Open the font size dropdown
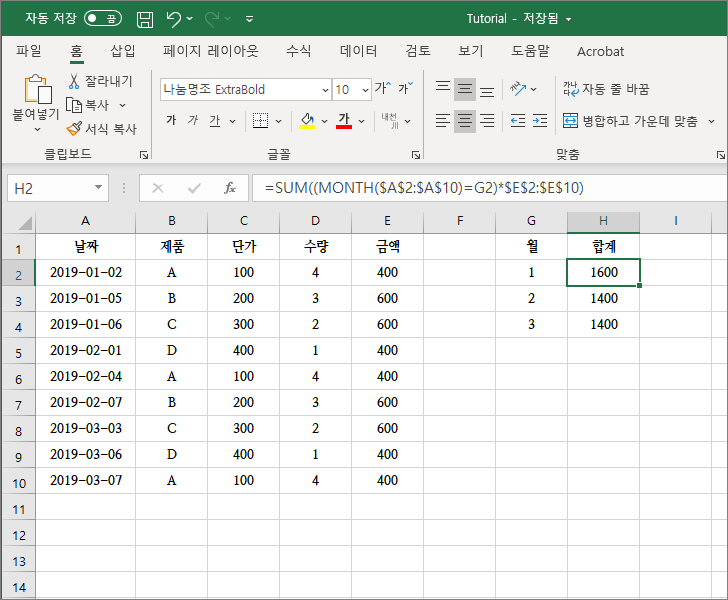Viewport: 728px width, 600px height. pyautogui.click(x=366, y=90)
